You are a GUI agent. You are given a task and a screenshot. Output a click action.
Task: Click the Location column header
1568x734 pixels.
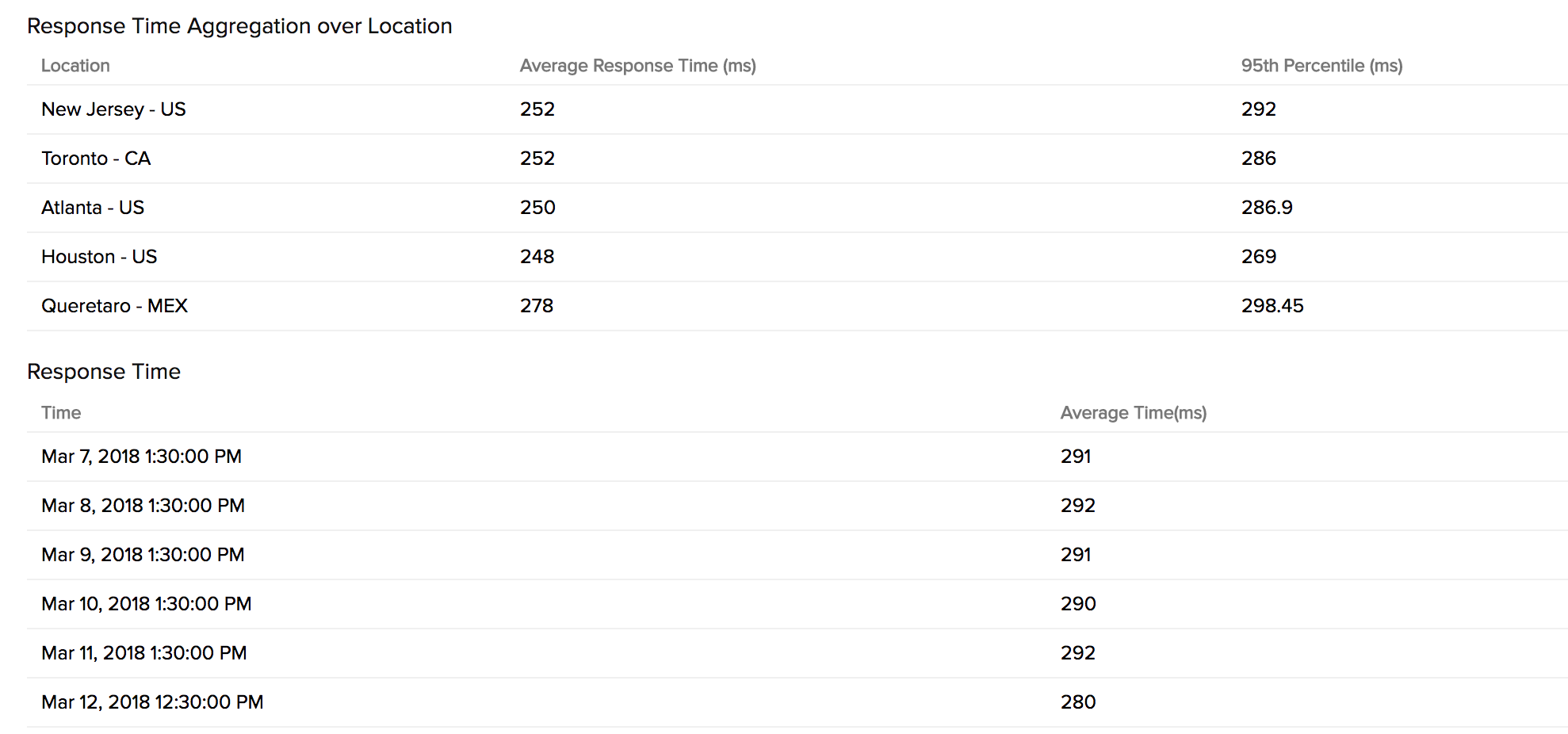tap(75, 66)
